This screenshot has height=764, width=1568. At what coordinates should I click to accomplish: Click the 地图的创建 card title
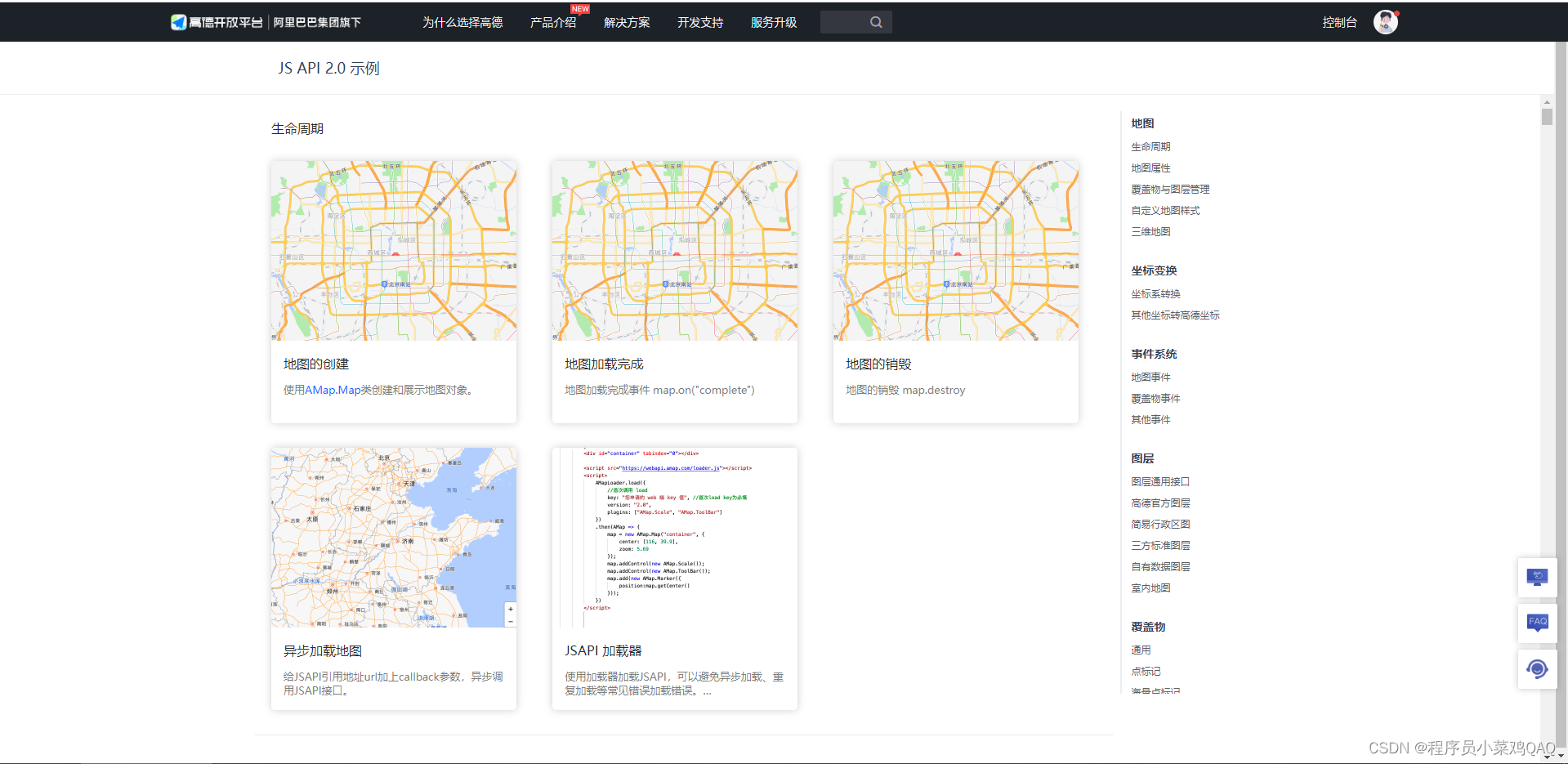point(316,364)
